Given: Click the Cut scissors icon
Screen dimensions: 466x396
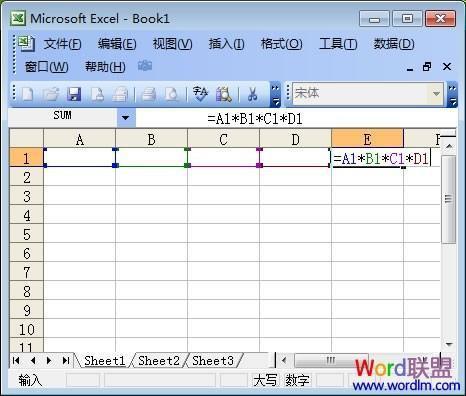Looking at the screenshot, I should point(253,94).
